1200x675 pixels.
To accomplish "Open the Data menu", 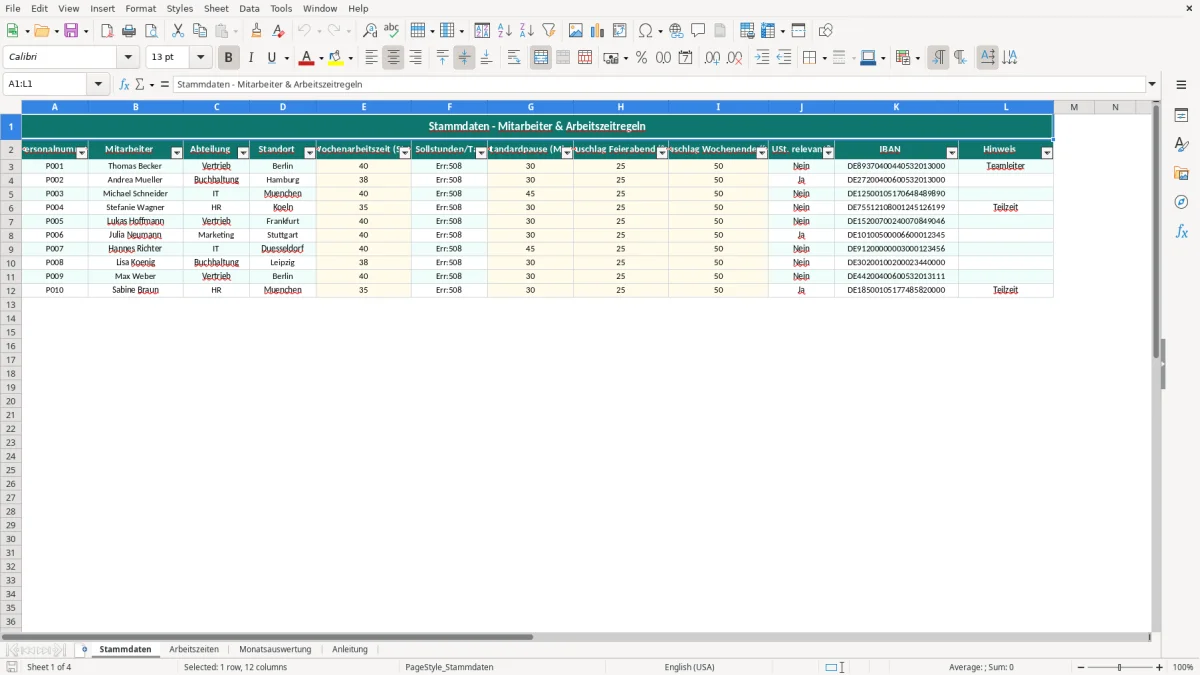I will (249, 8).
